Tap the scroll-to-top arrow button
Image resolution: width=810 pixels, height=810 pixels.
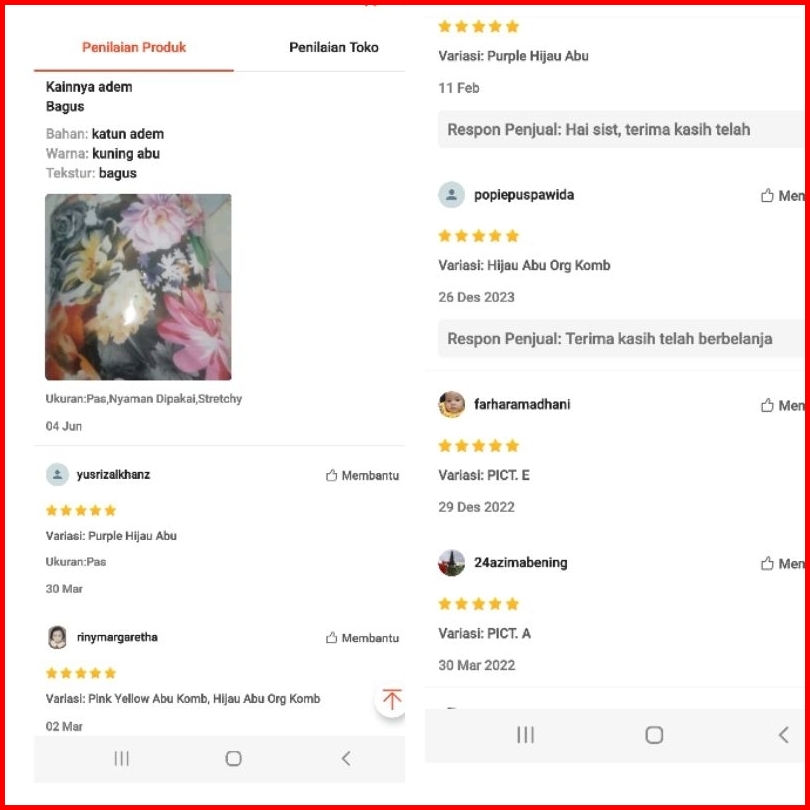[391, 699]
